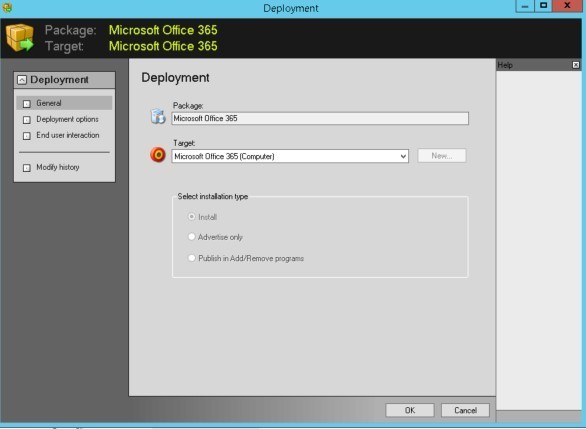
Task: Click the app icon in title bar
Action: [7, 7]
